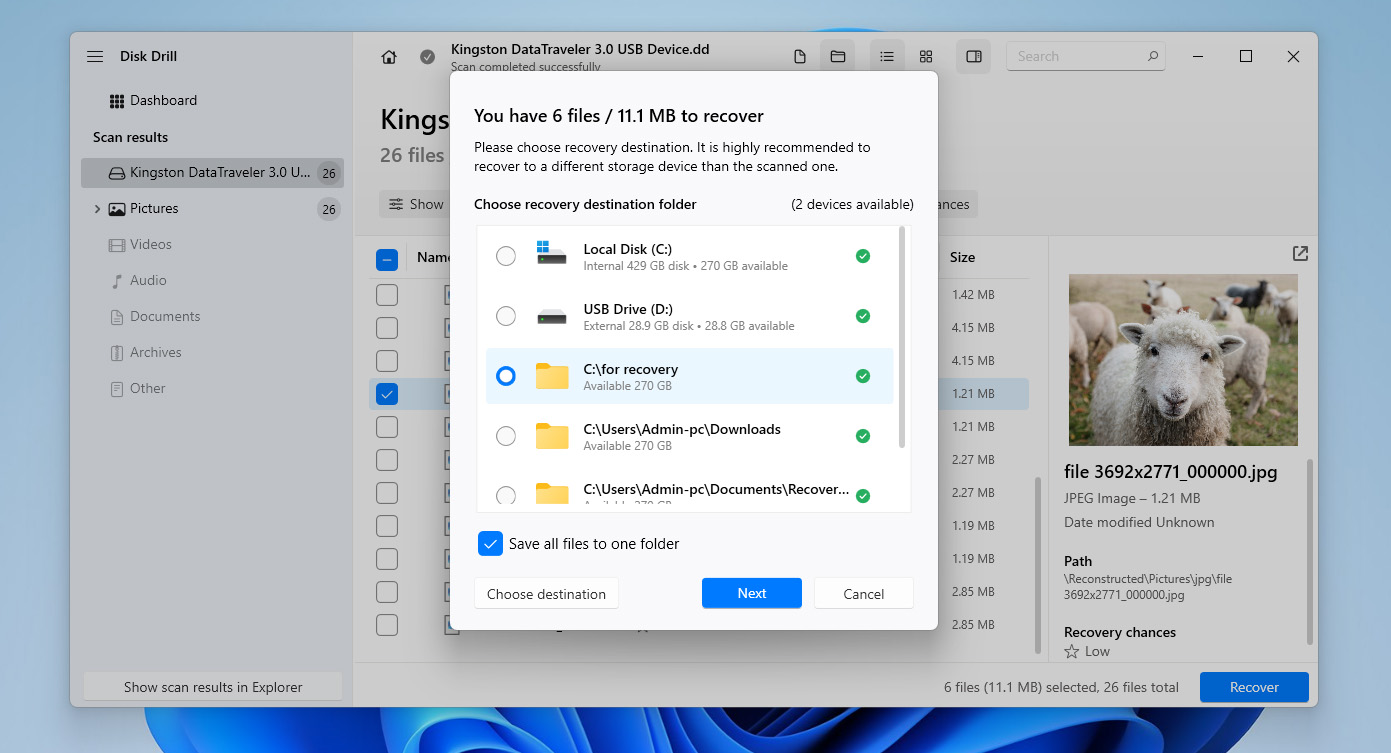Click the Next button
Viewport: 1391px width, 753px height.
[x=752, y=593]
